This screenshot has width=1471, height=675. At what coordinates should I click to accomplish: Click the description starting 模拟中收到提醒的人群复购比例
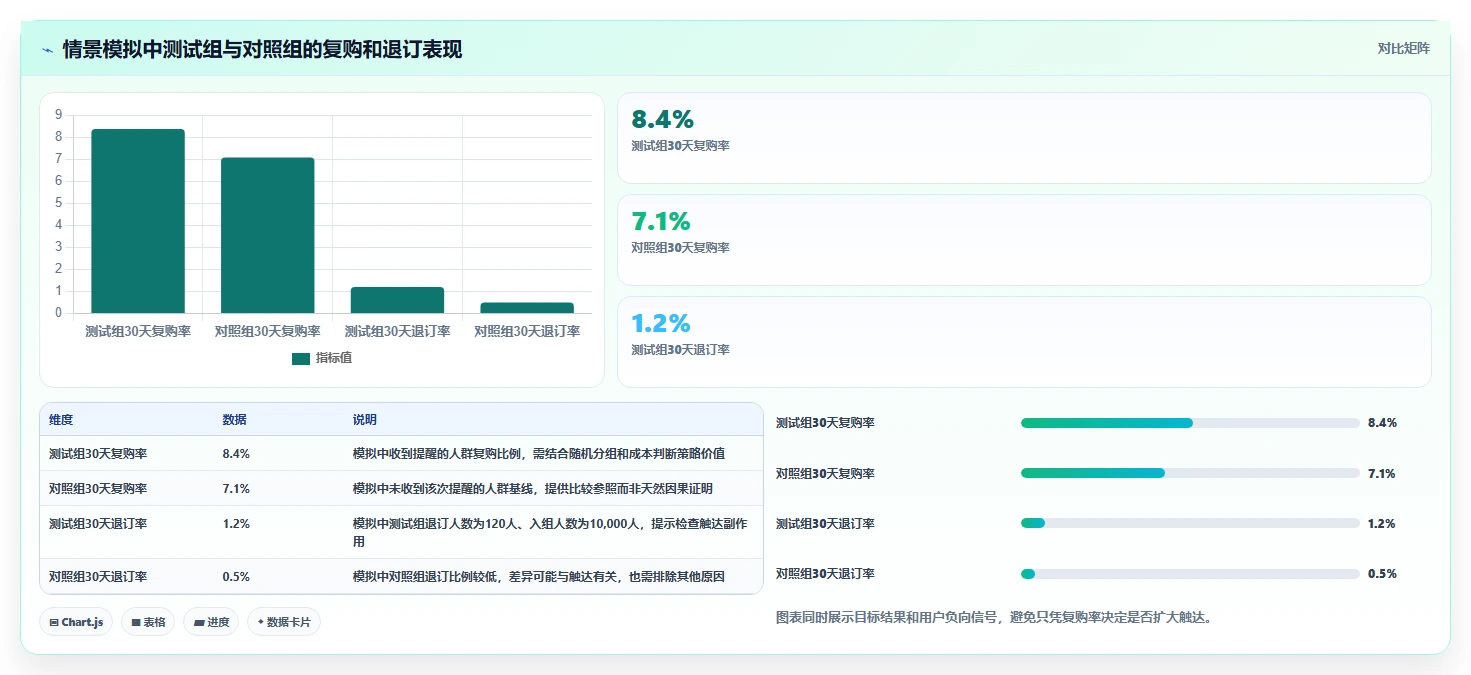539,454
